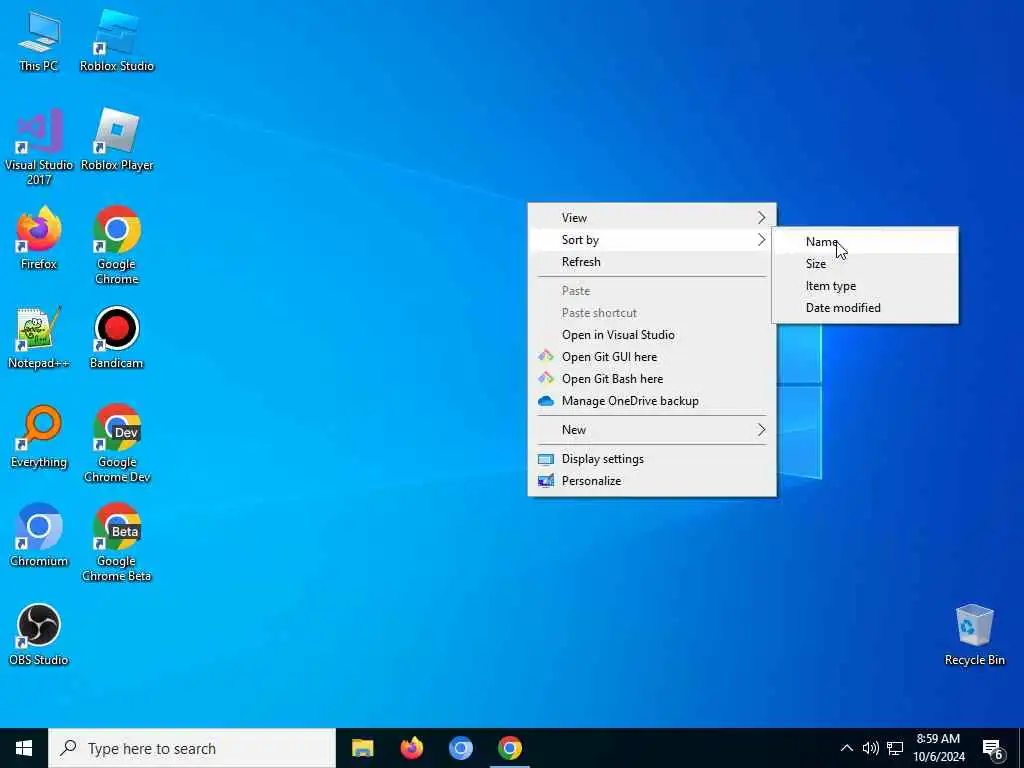Launch Firefox from the taskbar

pos(411,748)
